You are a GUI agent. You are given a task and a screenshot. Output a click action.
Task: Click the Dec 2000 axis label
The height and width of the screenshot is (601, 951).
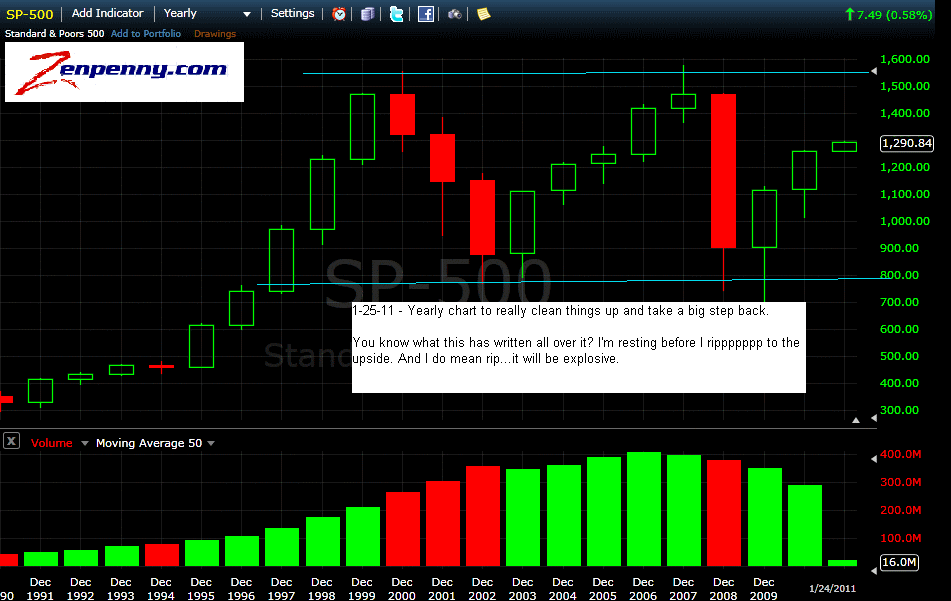[x=402, y=589]
